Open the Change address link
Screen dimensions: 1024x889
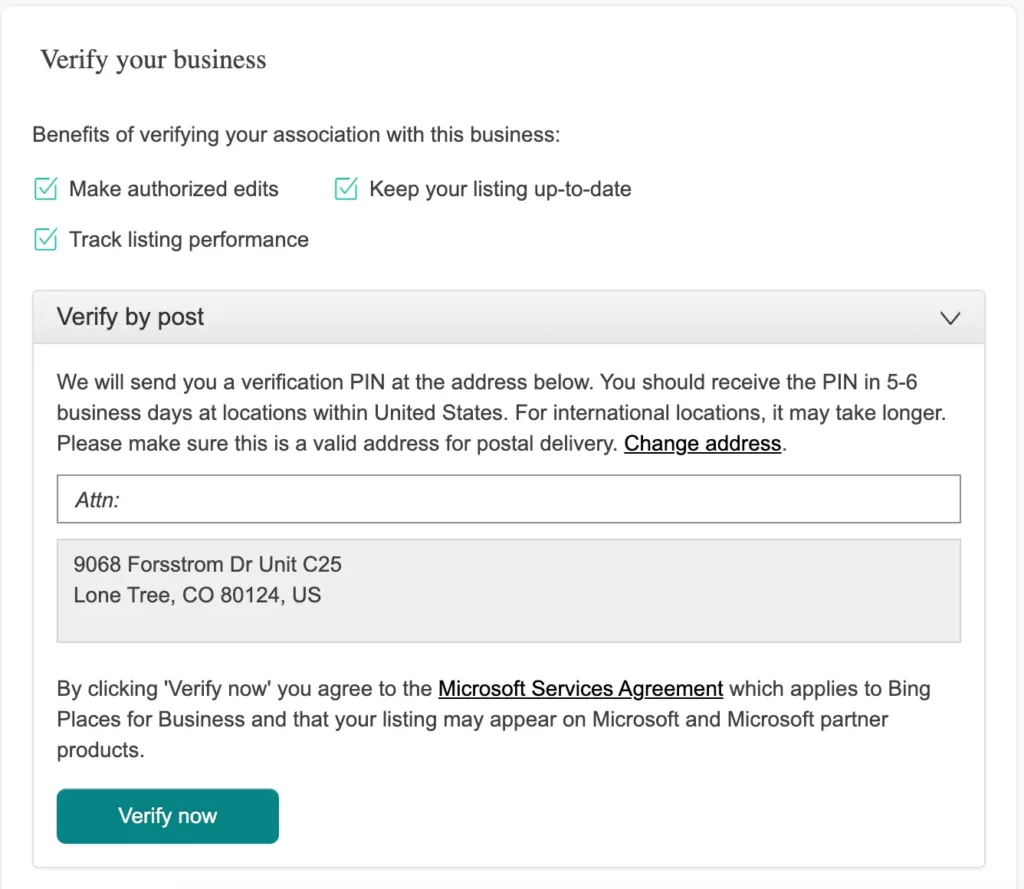pyautogui.click(x=701, y=443)
